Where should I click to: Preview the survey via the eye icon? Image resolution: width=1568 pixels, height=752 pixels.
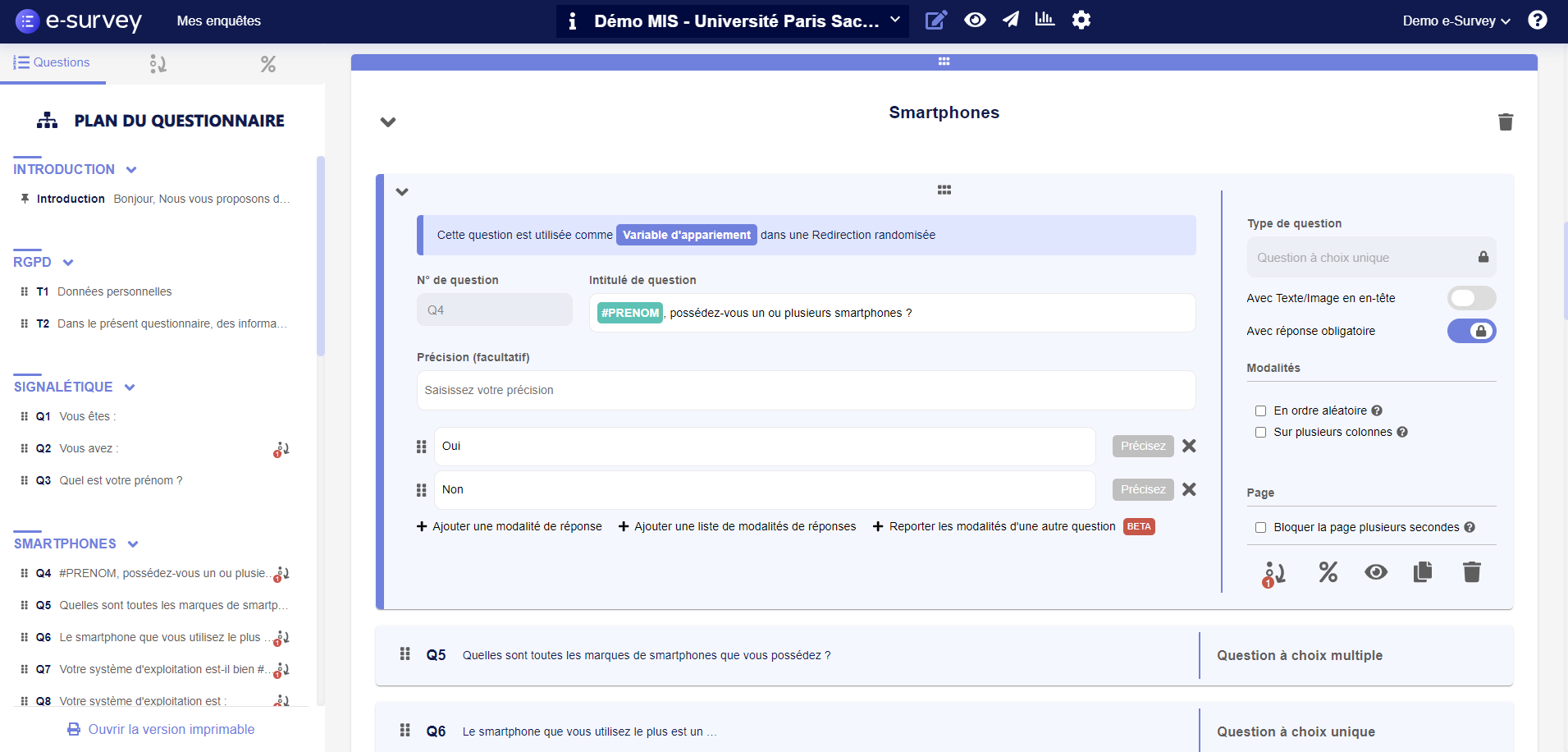(975, 20)
